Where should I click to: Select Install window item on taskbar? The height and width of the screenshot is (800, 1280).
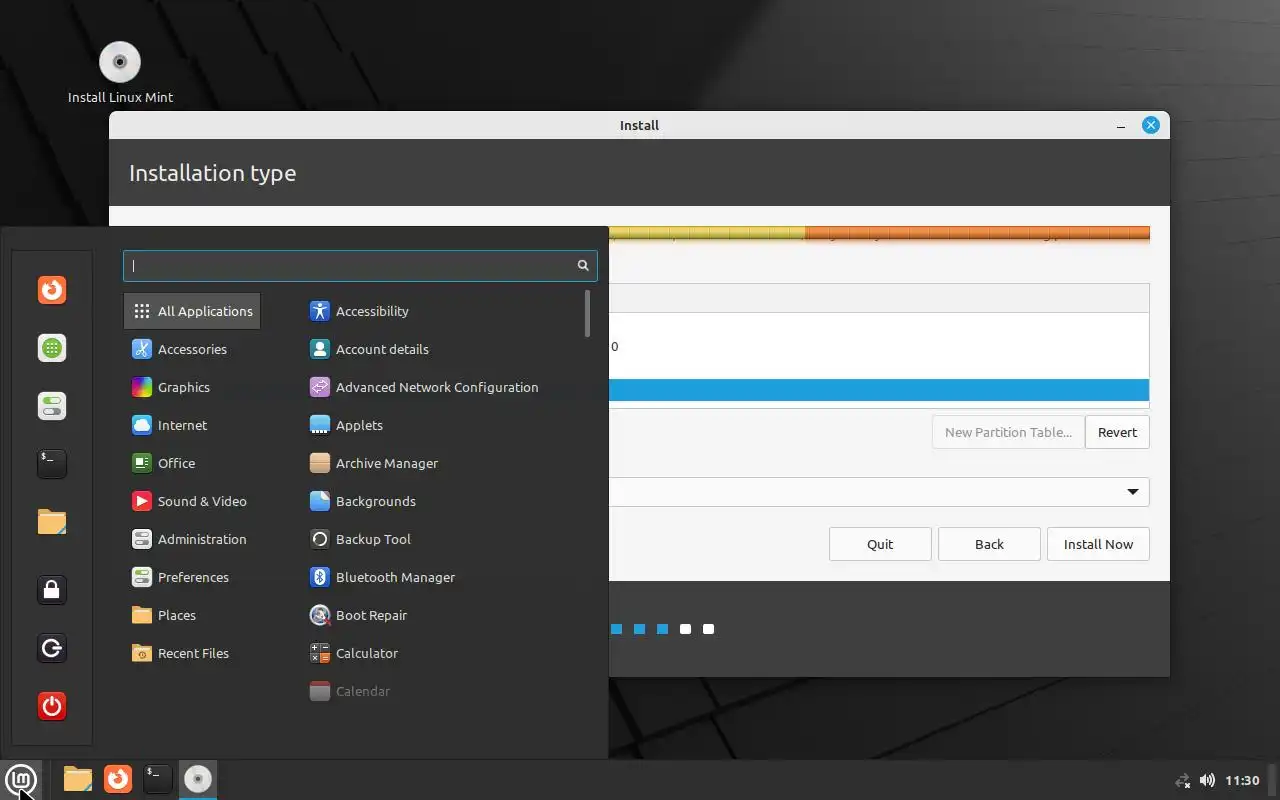point(198,779)
